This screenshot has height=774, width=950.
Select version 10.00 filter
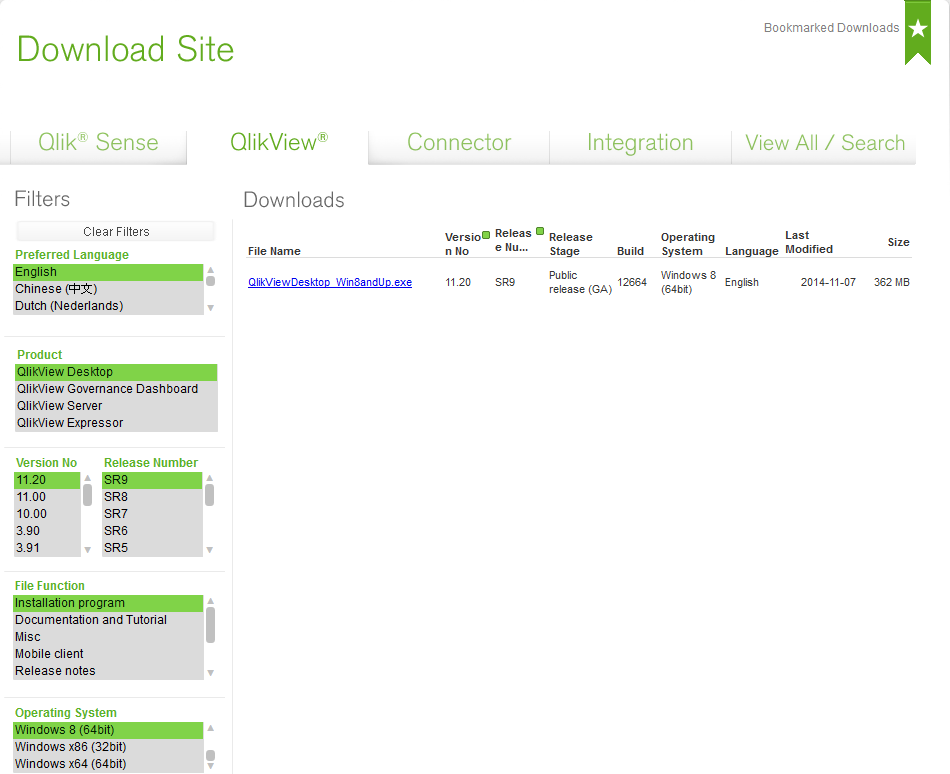point(47,514)
